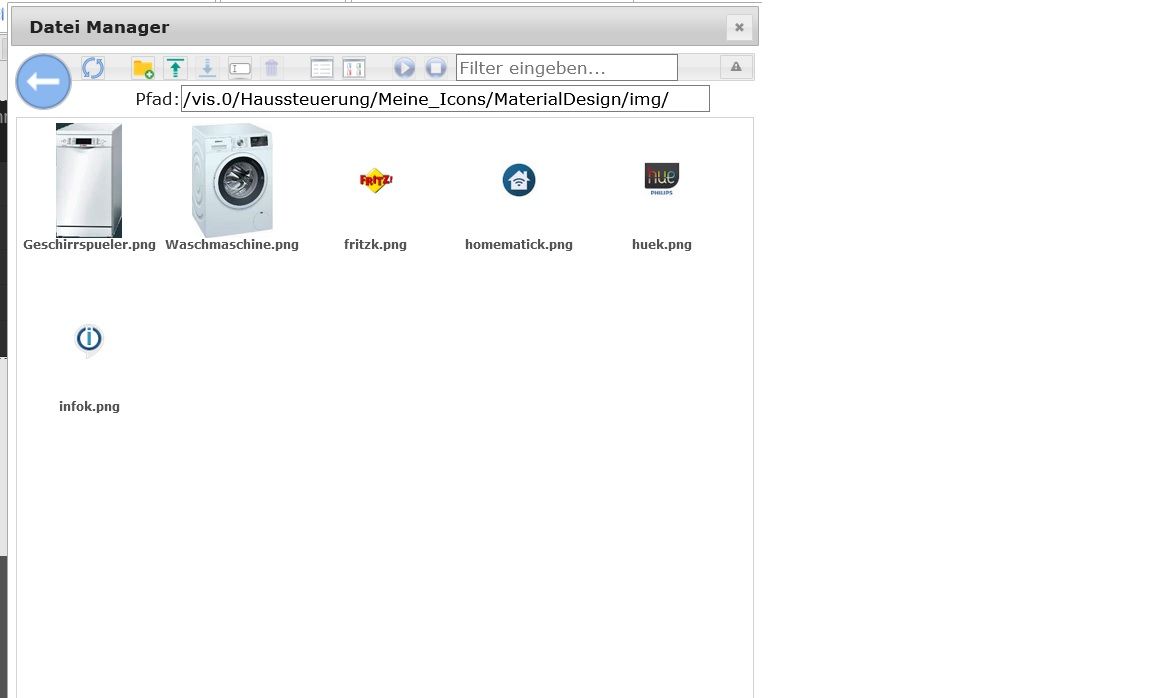This screenshot has height=698, width=1152.
Task: Delete file with the trash icon
Action: click(x=272, y=68)
